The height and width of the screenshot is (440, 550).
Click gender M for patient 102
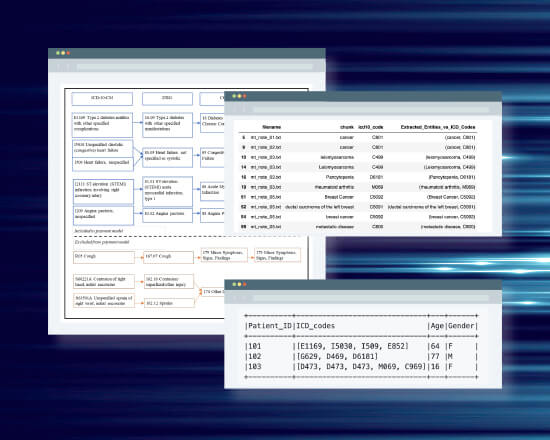450,356
